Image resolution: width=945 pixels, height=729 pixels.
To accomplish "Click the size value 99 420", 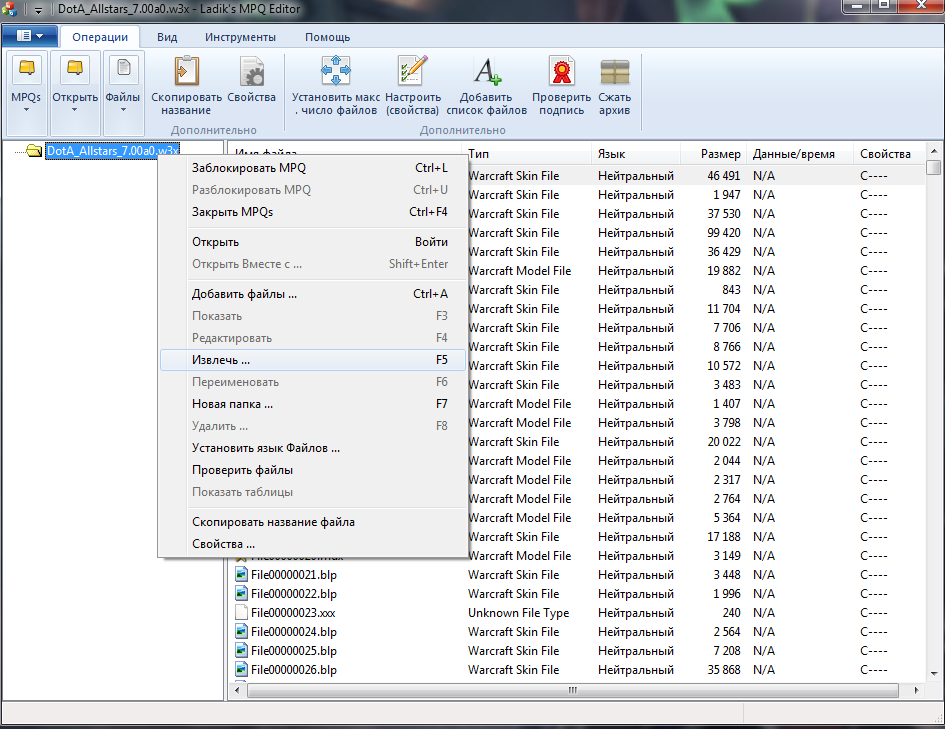I will coord(723,233).
